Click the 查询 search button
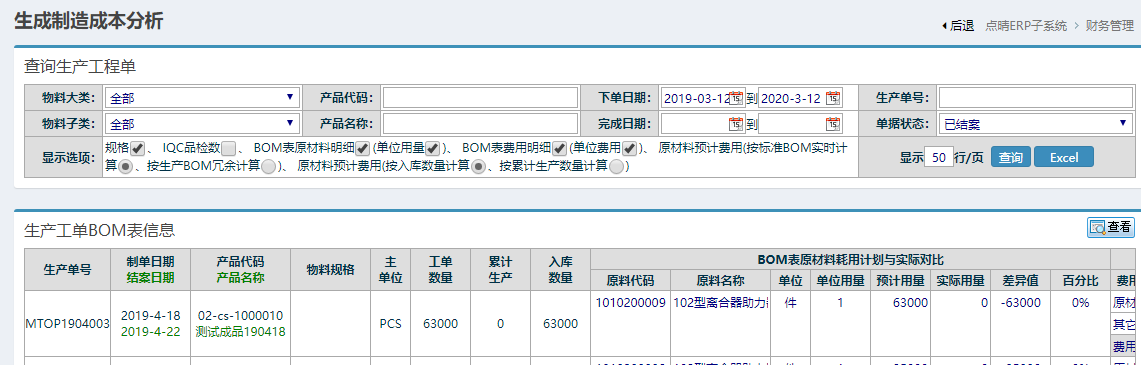The image size is (1141, 365). (x=1011, y=157)
